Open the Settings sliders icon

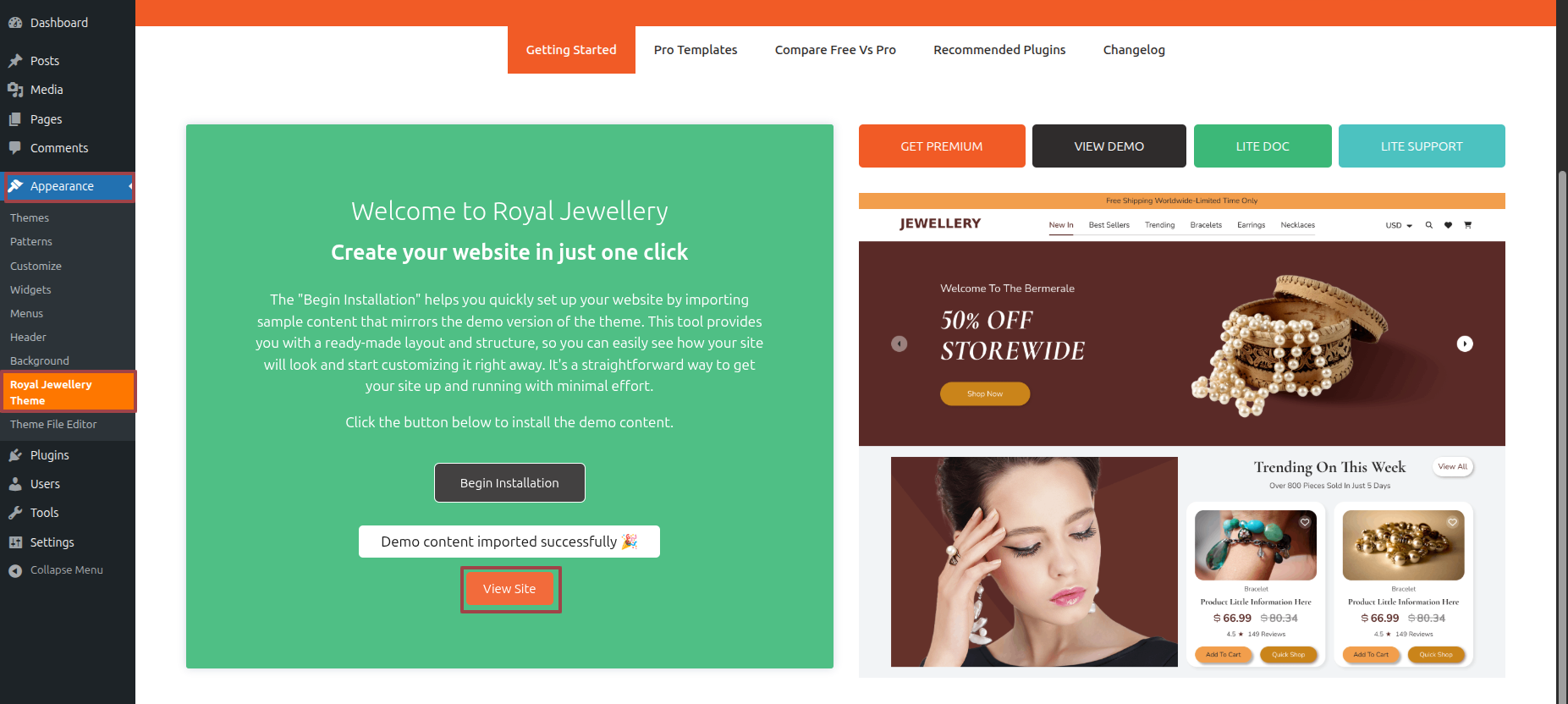(15, 542)
